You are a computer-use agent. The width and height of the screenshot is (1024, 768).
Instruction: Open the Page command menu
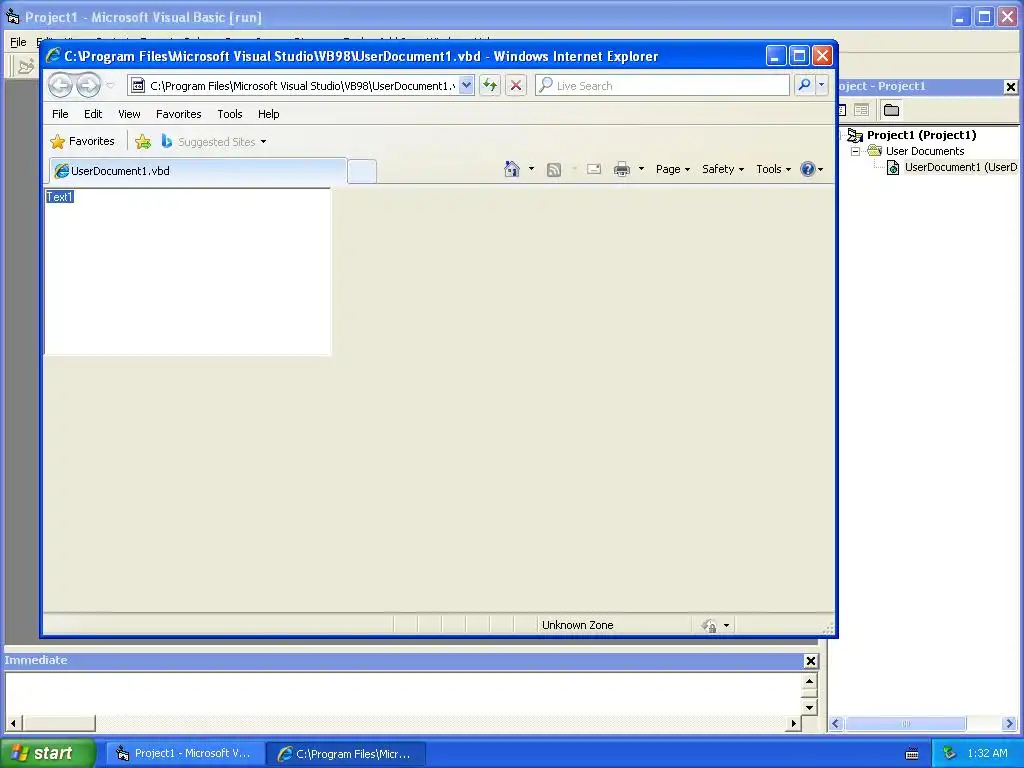(x=673, y=169)
